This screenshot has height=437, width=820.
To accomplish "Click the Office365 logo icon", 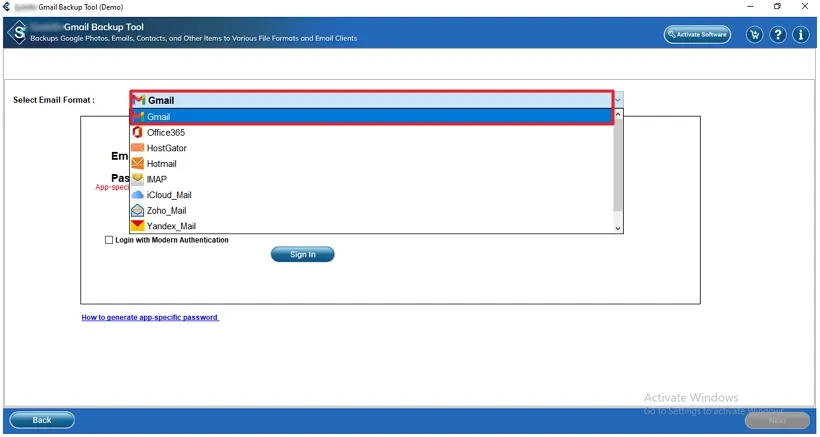I will (x=138, y=132).
